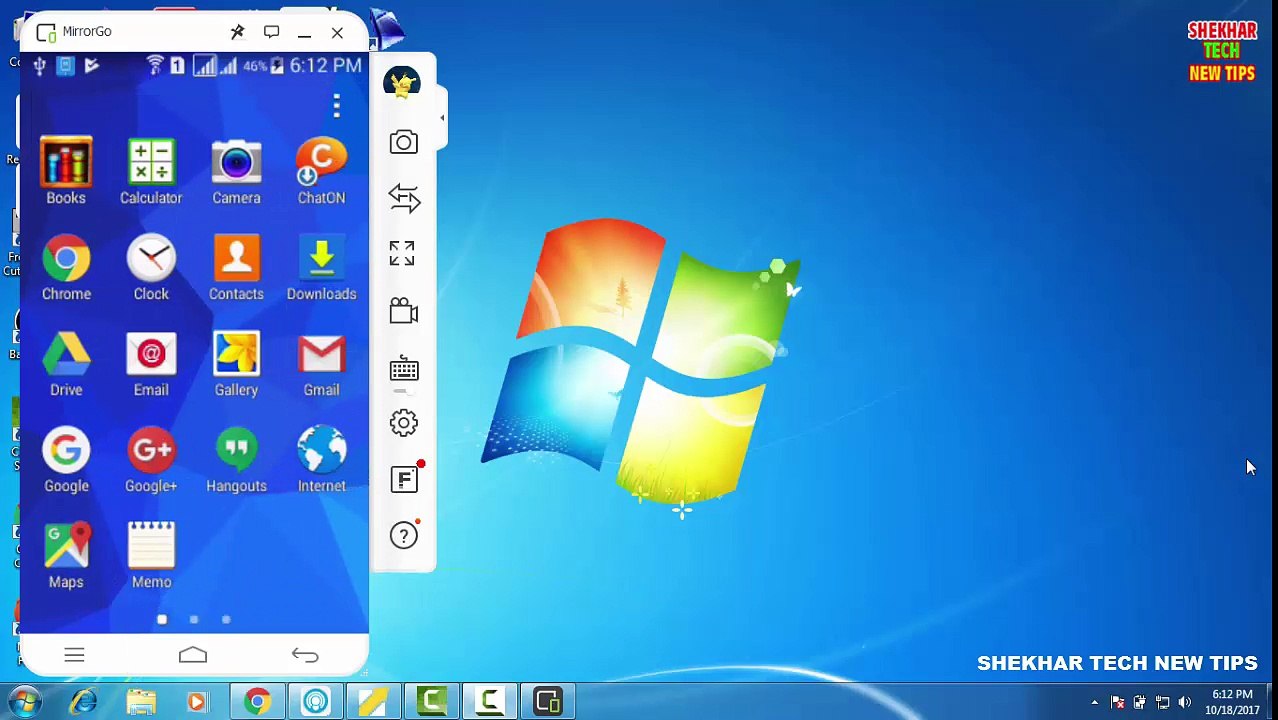The height and width of the screenshot is (720, 1278).
Task: Open Google Chrome from the Windows taskbar
Action: click(257, 702)
